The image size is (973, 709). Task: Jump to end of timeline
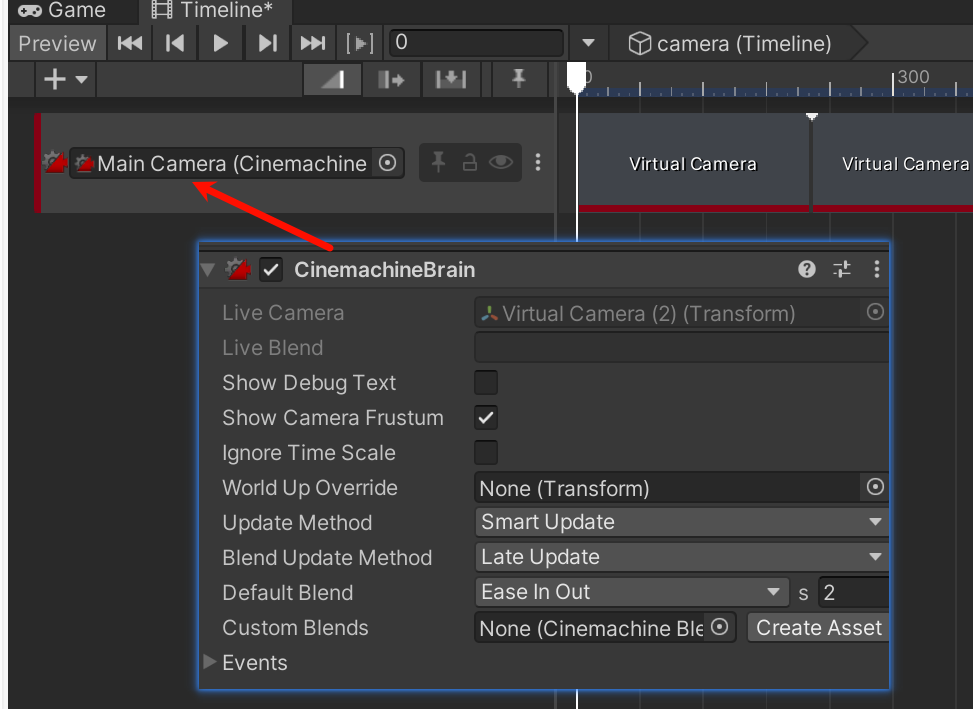tap(313, 43)
